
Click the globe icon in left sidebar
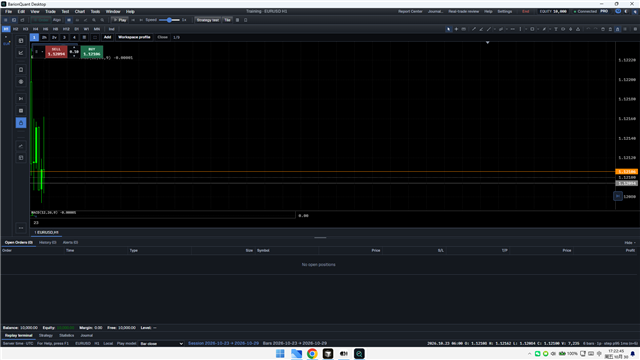[x=21, y=82]
